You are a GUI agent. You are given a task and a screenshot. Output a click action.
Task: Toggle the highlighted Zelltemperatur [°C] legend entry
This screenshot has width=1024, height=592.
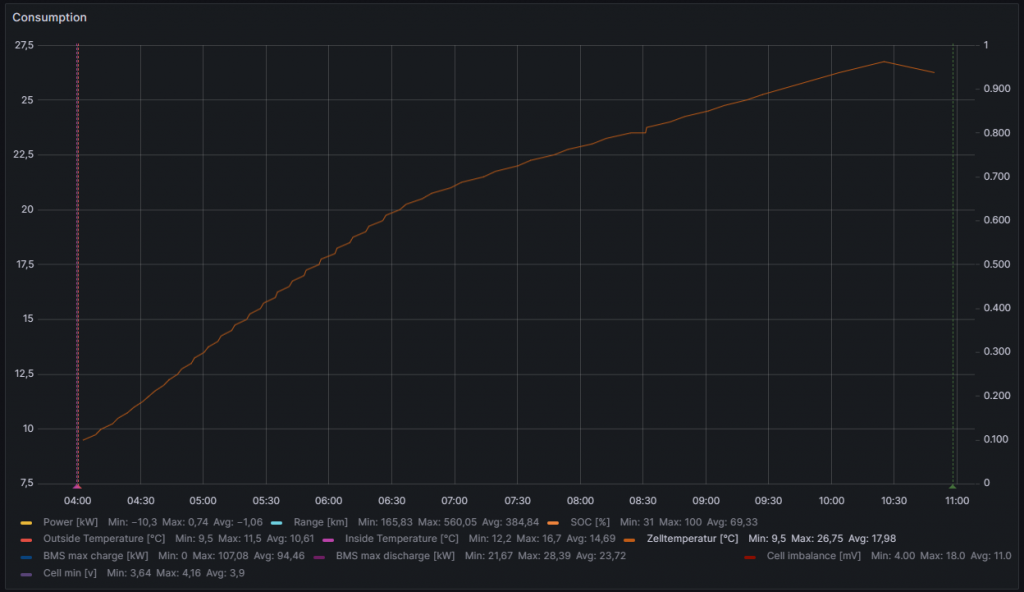pyautogui.click(x=692, y=539)
